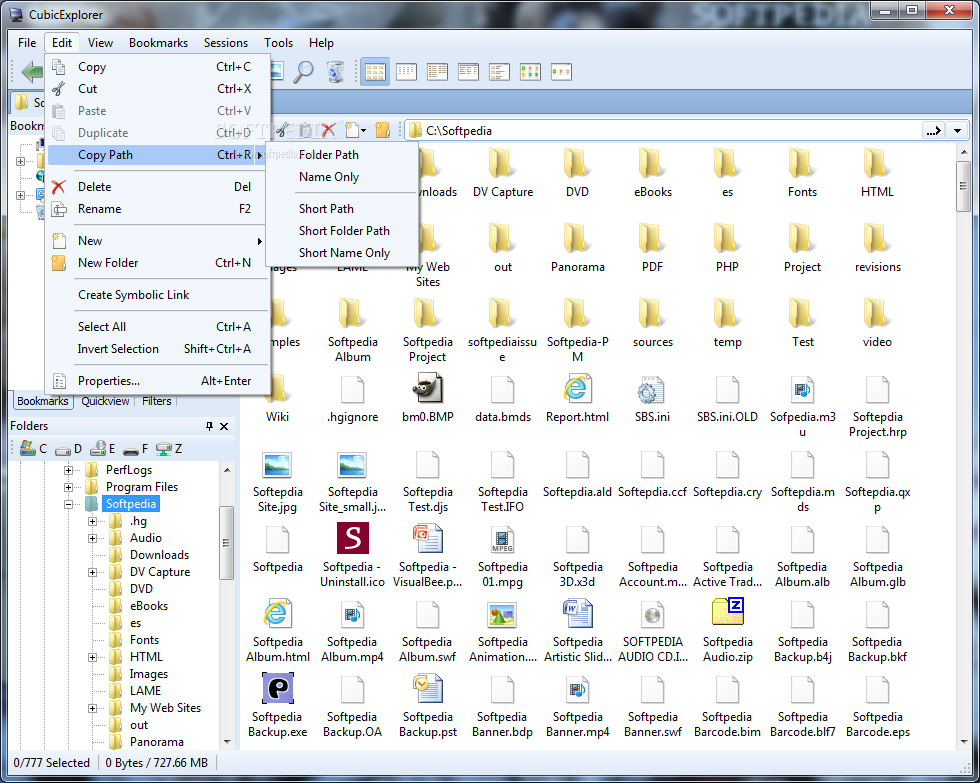Switch to the Quickview tab
The image size is (980, 783).
click(105, 401)
